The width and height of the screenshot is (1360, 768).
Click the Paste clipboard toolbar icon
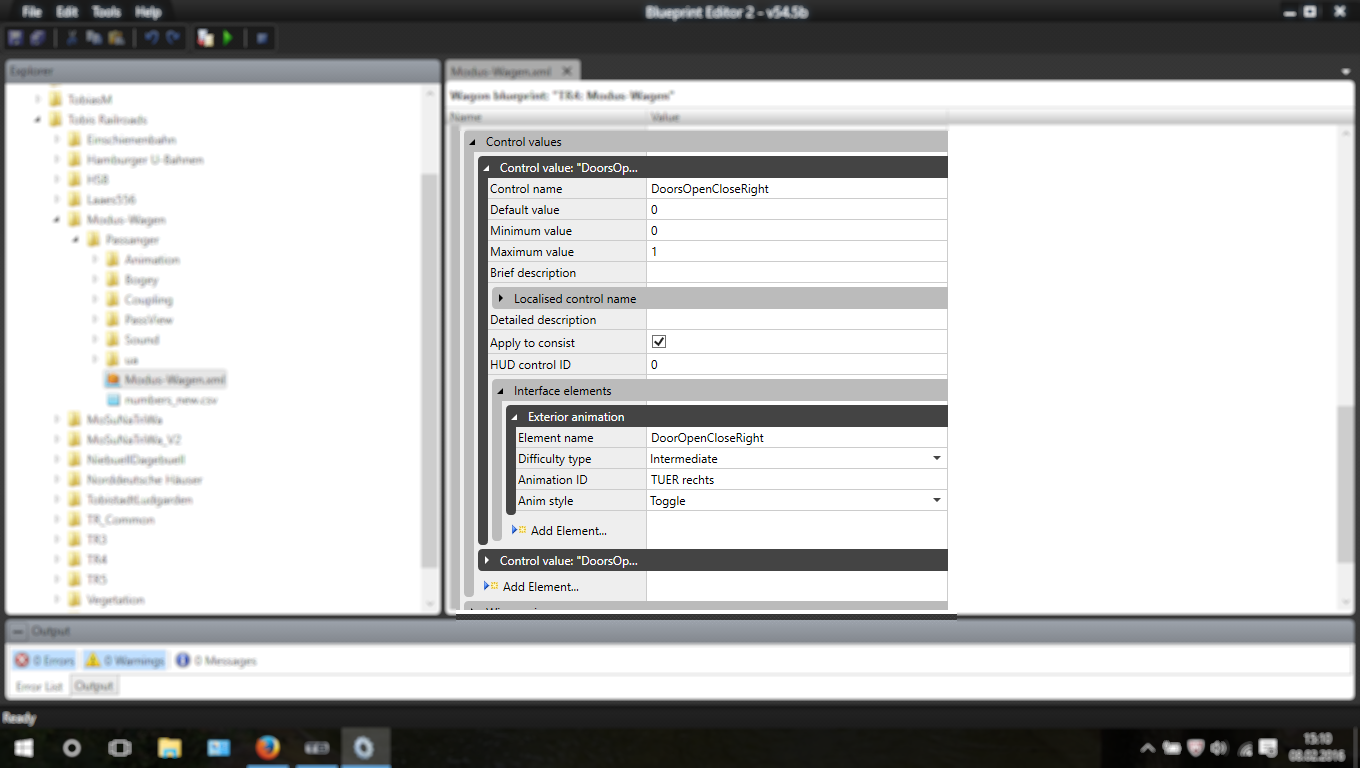[x=116, y=38]
